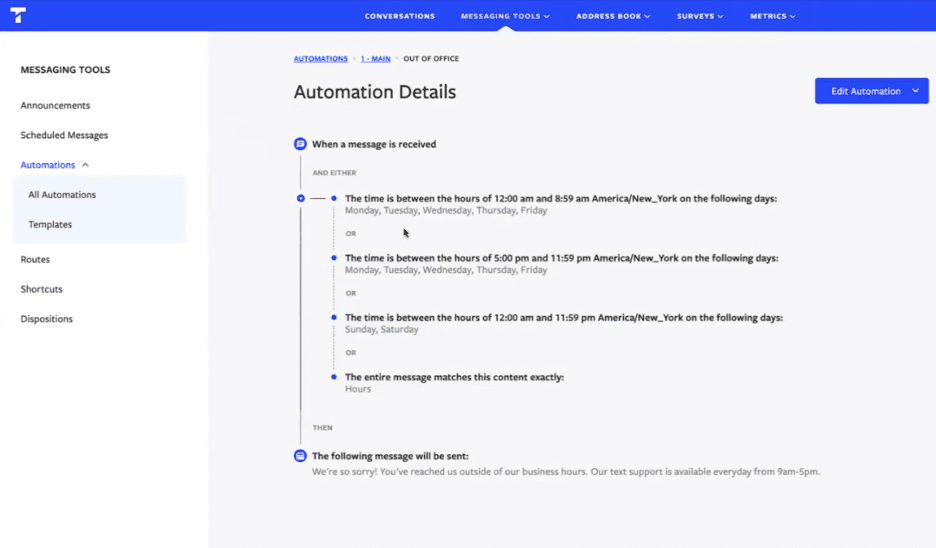Click the logo icon in top-left corner

click(x=17, y=15)
